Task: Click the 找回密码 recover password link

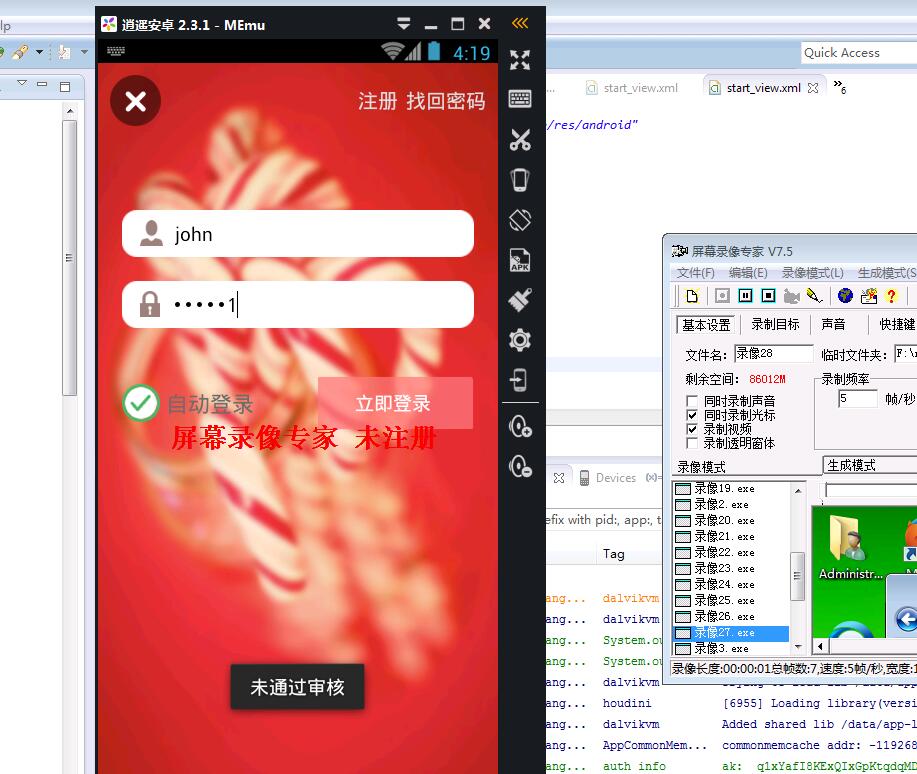Action: 446,101
